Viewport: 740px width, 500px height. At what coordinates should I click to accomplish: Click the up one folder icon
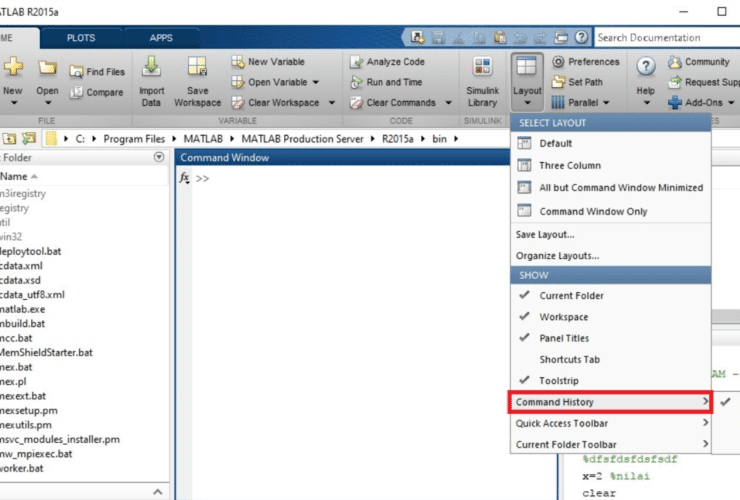(9, 139)
